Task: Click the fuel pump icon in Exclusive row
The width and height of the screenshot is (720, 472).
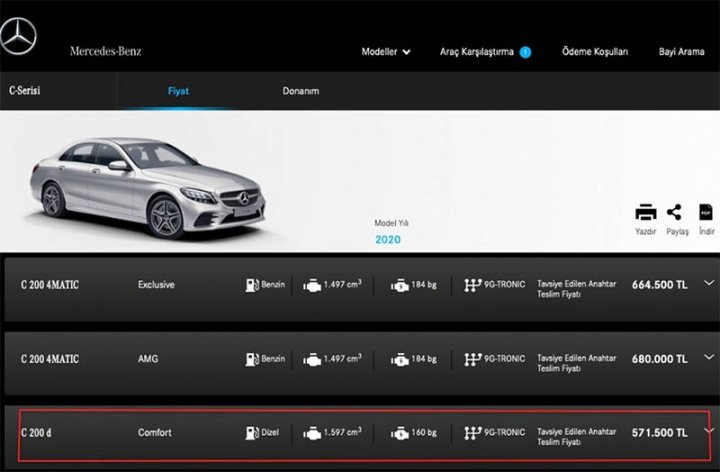Action: [x=252, y=285]
